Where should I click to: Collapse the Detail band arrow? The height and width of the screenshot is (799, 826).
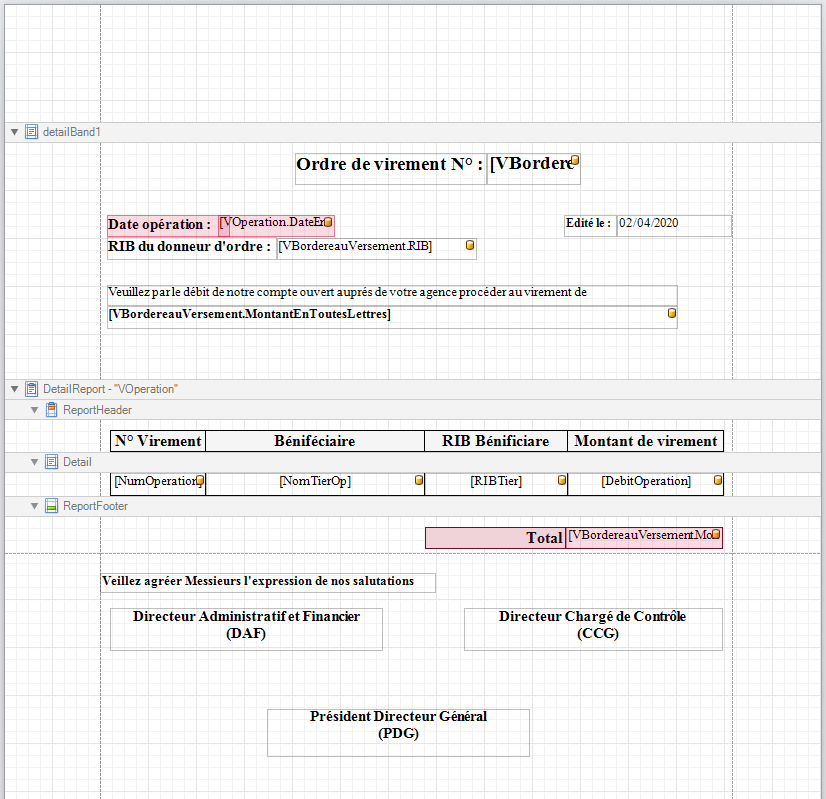[34, 462]
